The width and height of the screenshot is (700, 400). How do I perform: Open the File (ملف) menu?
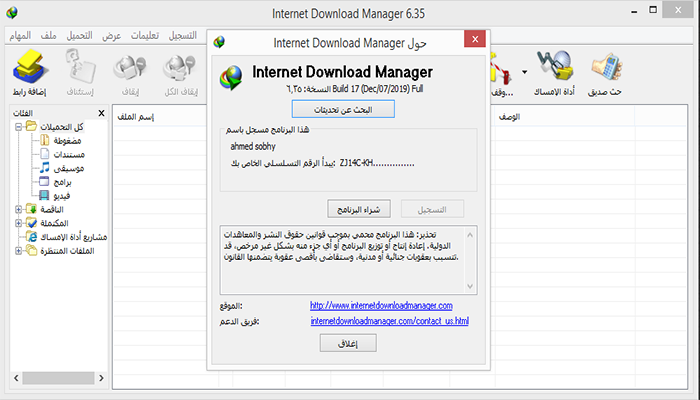(49, 36)
